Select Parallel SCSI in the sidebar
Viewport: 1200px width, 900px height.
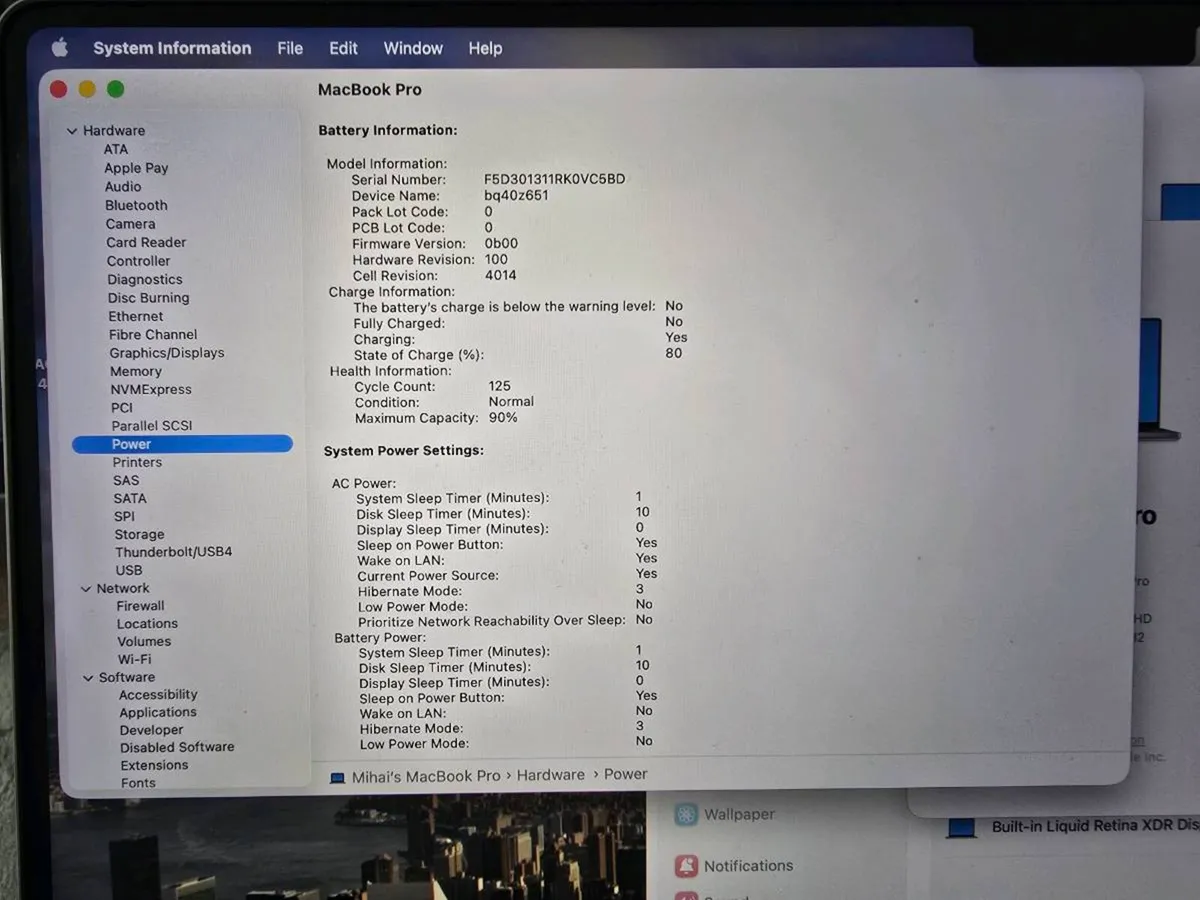coord(152,426)
